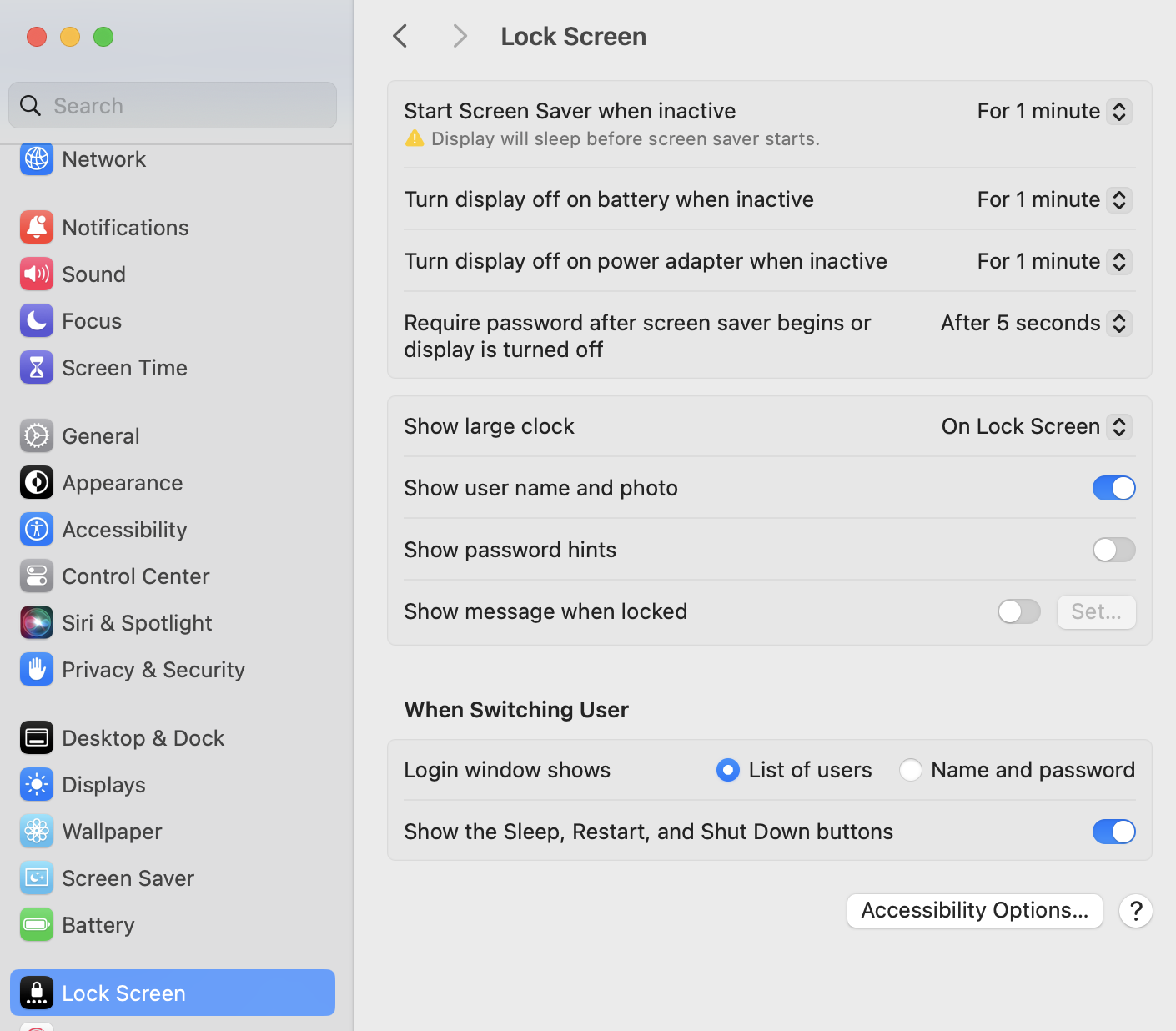Select the Wallpaper flower icon
The width and height of the screenshot is (1176, 1031).
click(37, 831)
